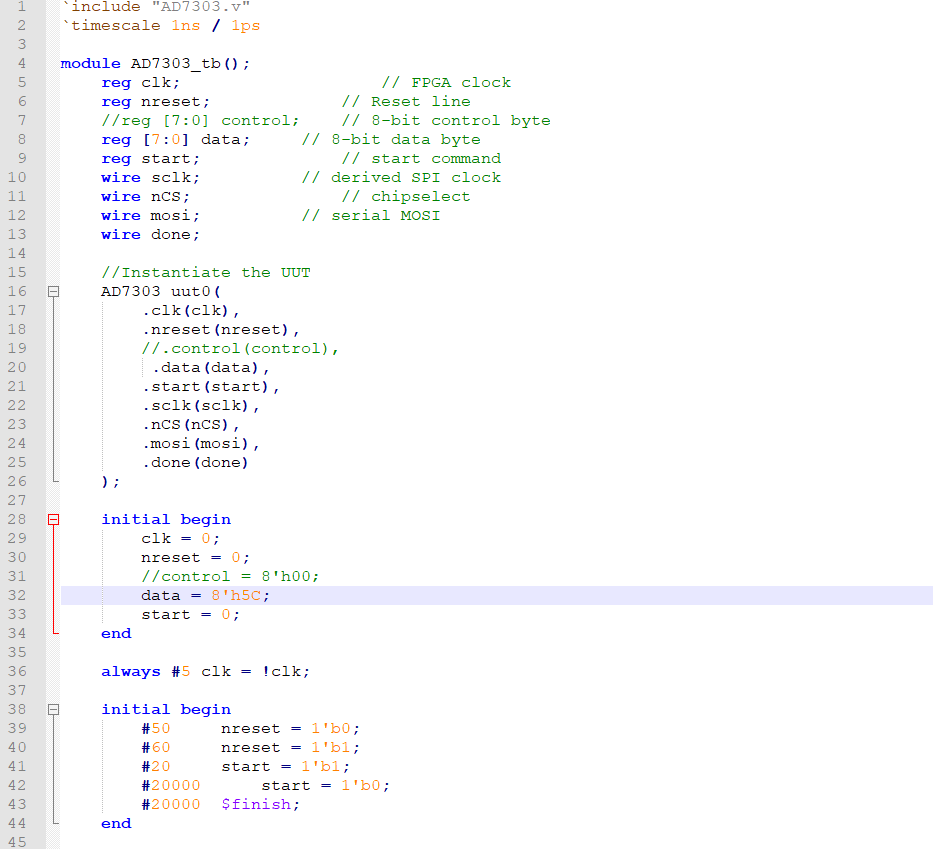This screenshot has height=849, width=933.
Task: Click 'wire done;' declaration
Action: click(x=151, y=235)
